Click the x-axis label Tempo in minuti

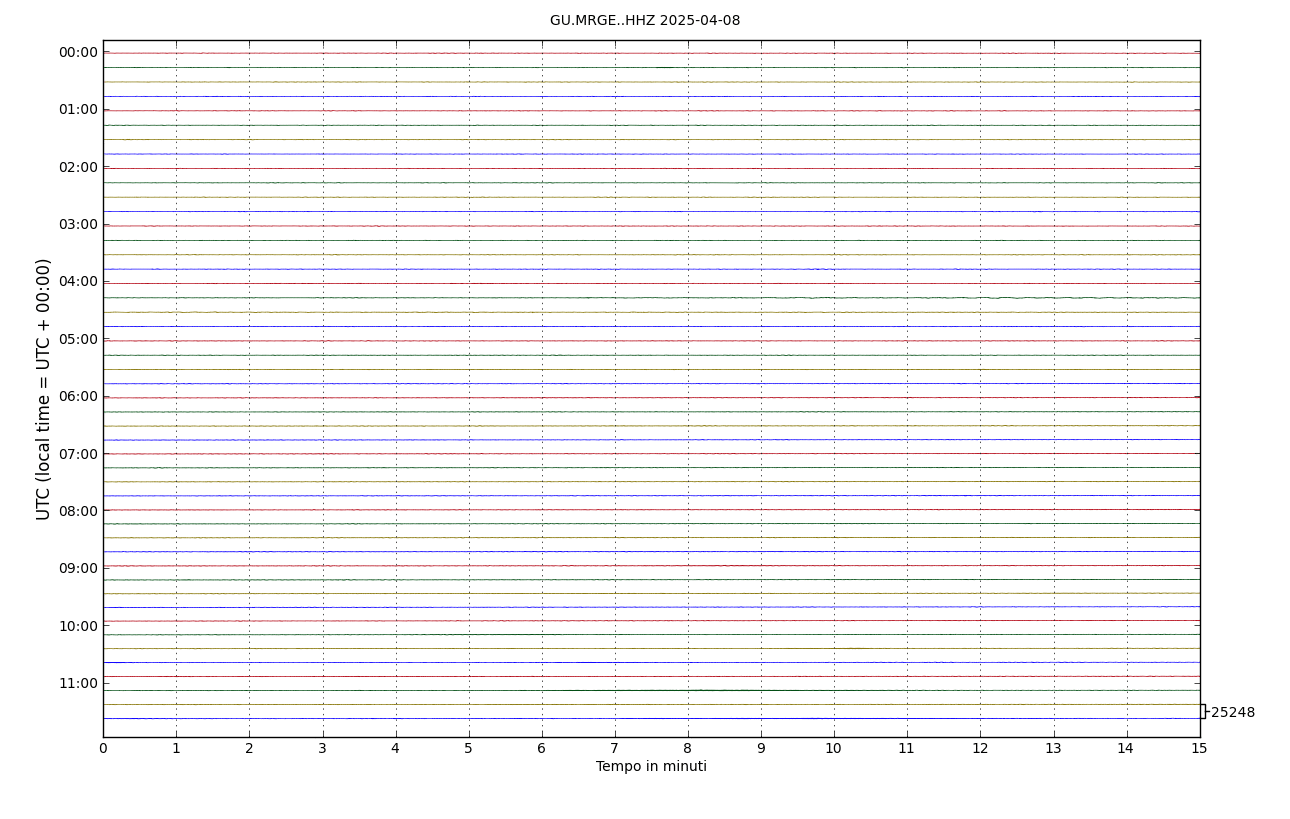(651, 767)
